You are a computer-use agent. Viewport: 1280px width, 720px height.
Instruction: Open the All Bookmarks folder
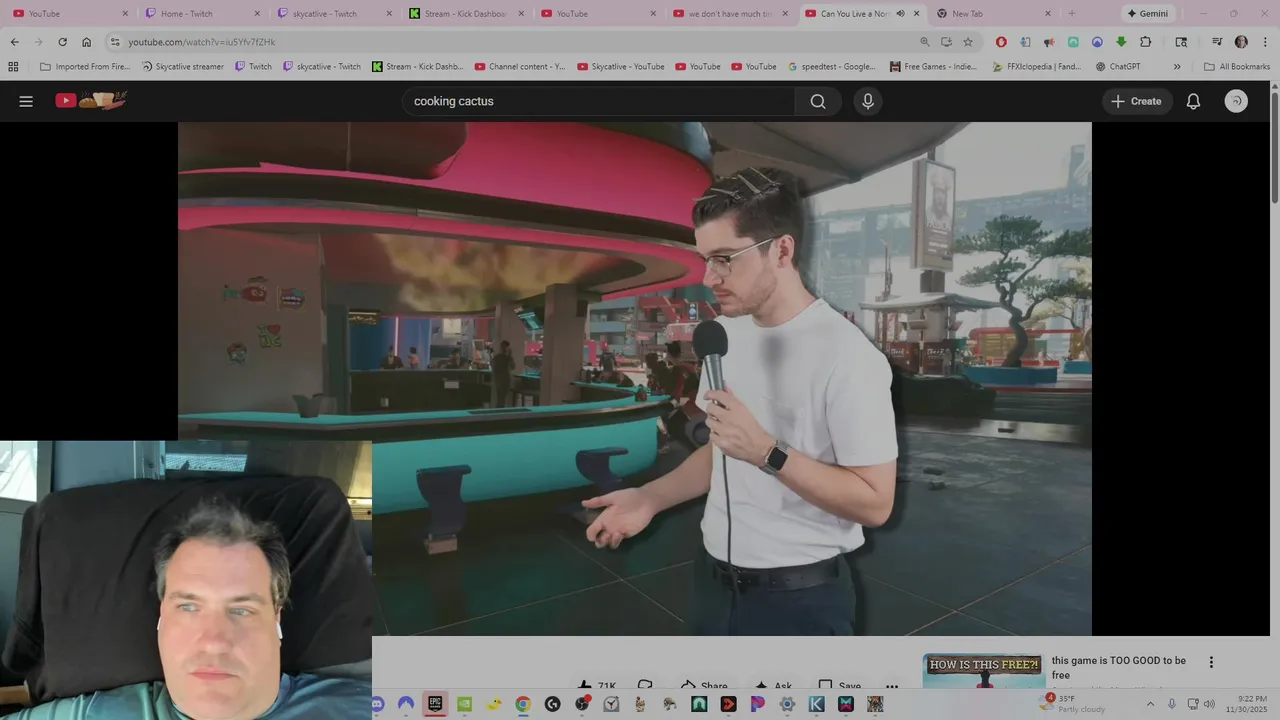[1237, 67]
